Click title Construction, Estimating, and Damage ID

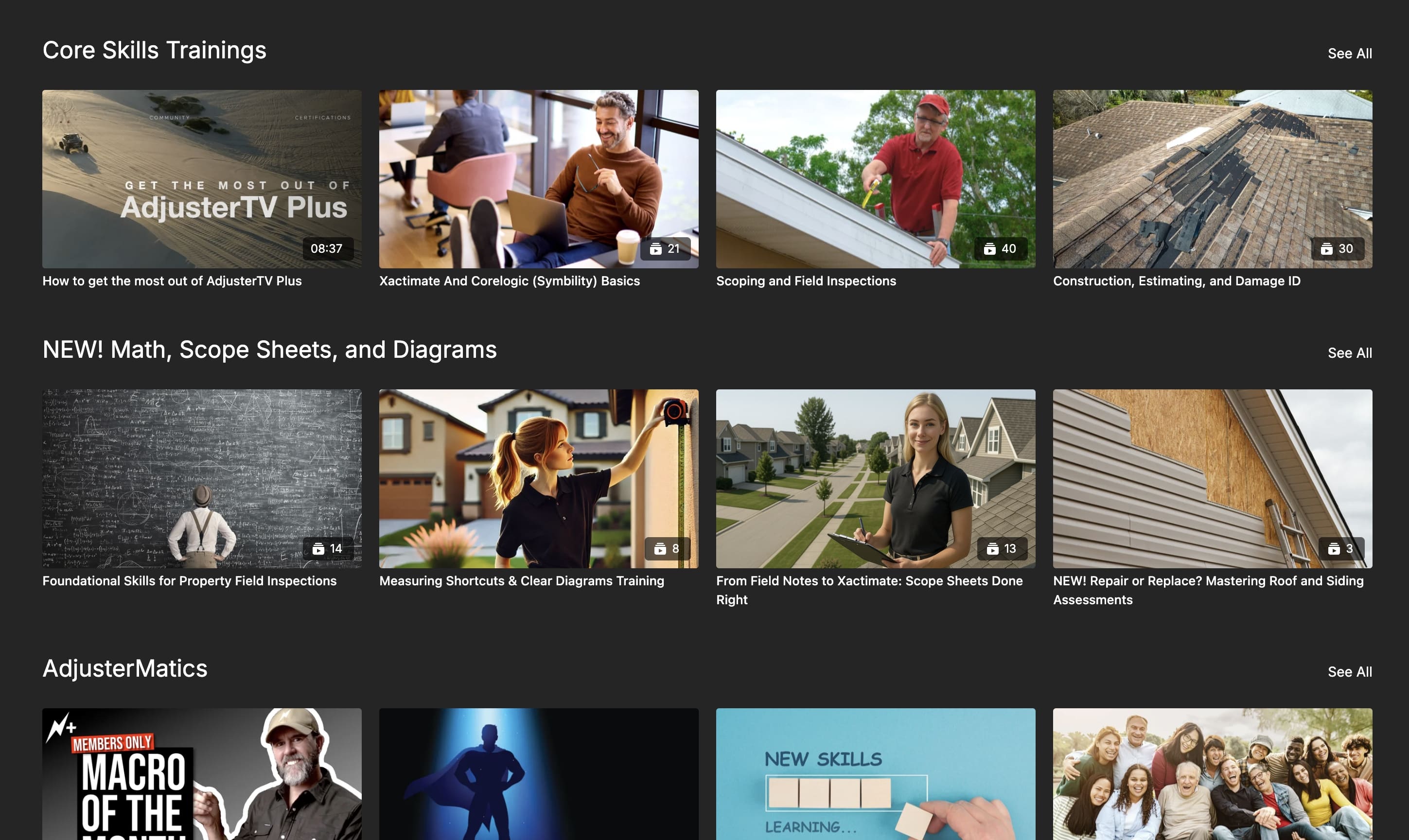click(x=1176, y=281)
